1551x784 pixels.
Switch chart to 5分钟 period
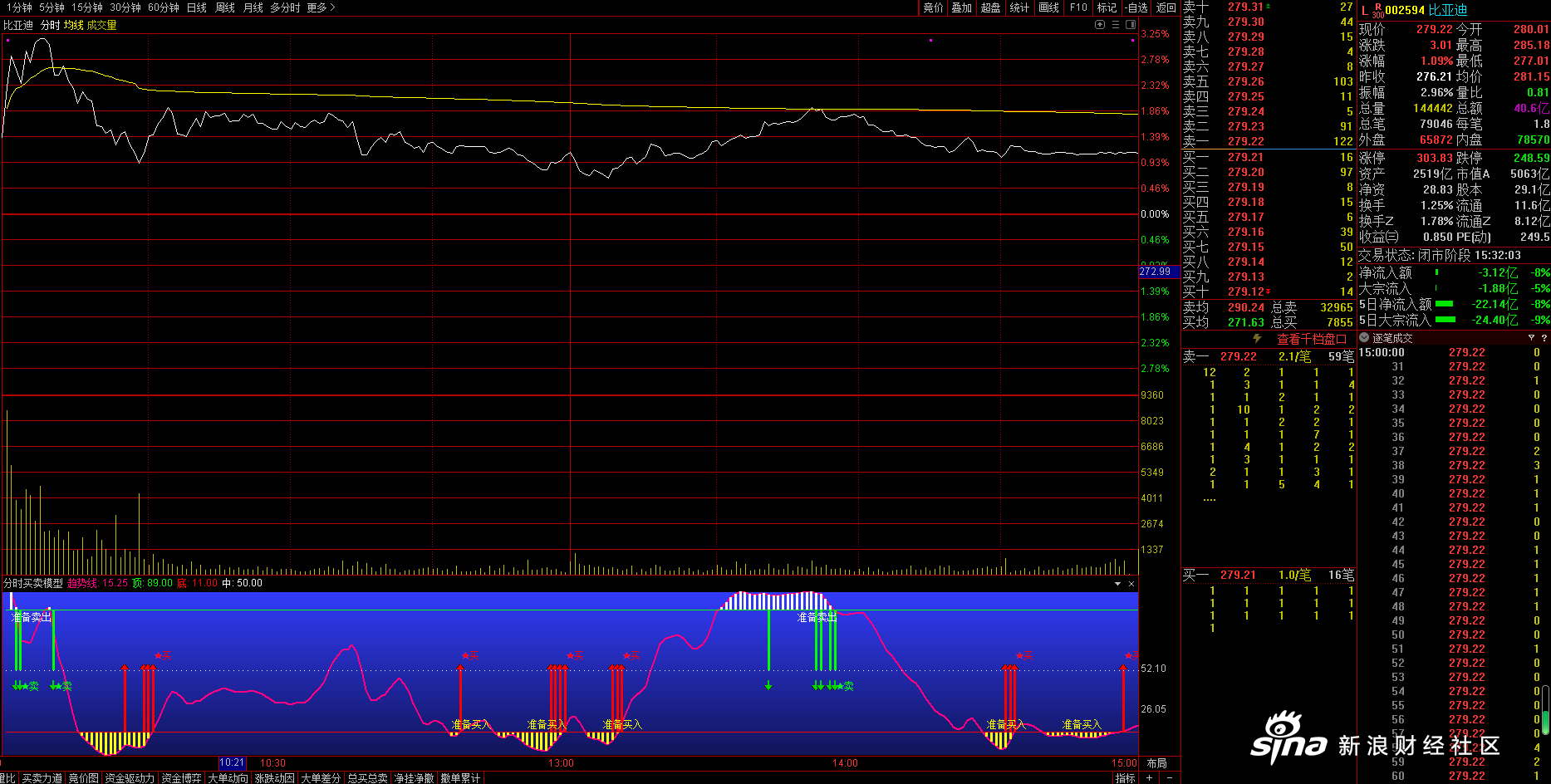pyautogui.click(x=52, y=7)
